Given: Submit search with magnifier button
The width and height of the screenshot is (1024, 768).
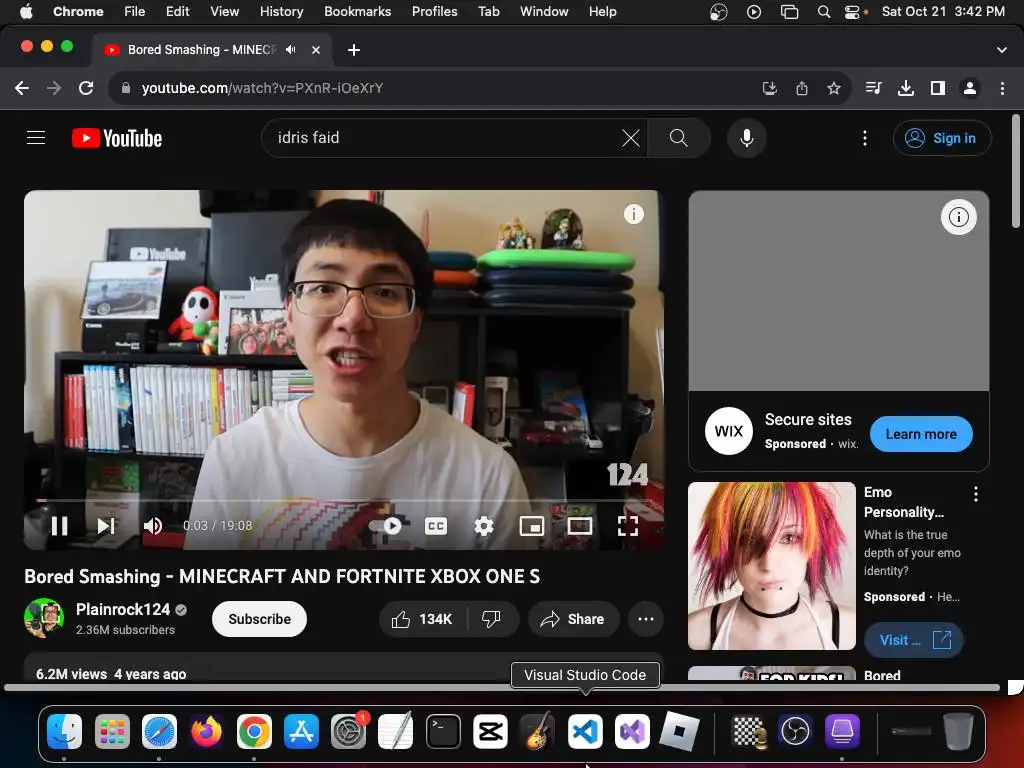Looking at the screenshot, I should click(679, 138).
